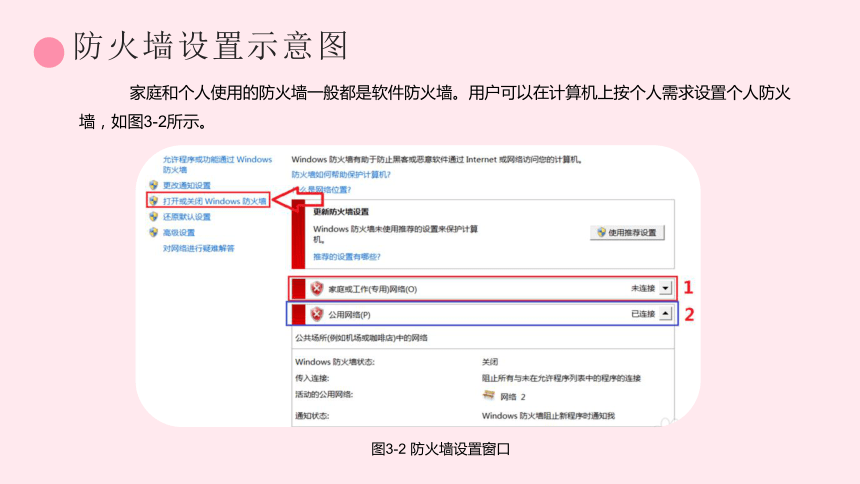Click the 通知状态: label

point(312,416)
